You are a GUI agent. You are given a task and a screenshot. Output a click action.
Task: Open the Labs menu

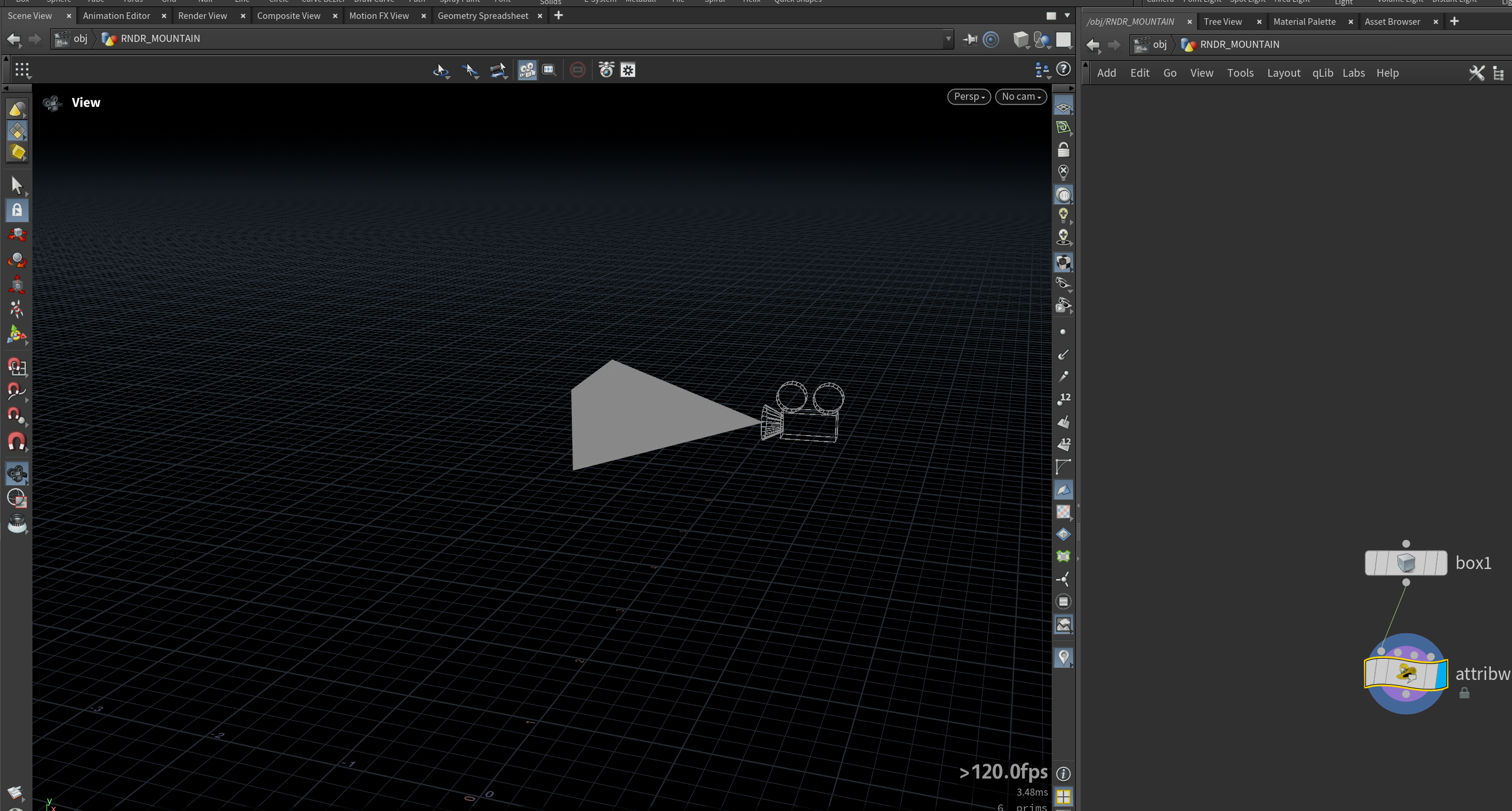1353,73
